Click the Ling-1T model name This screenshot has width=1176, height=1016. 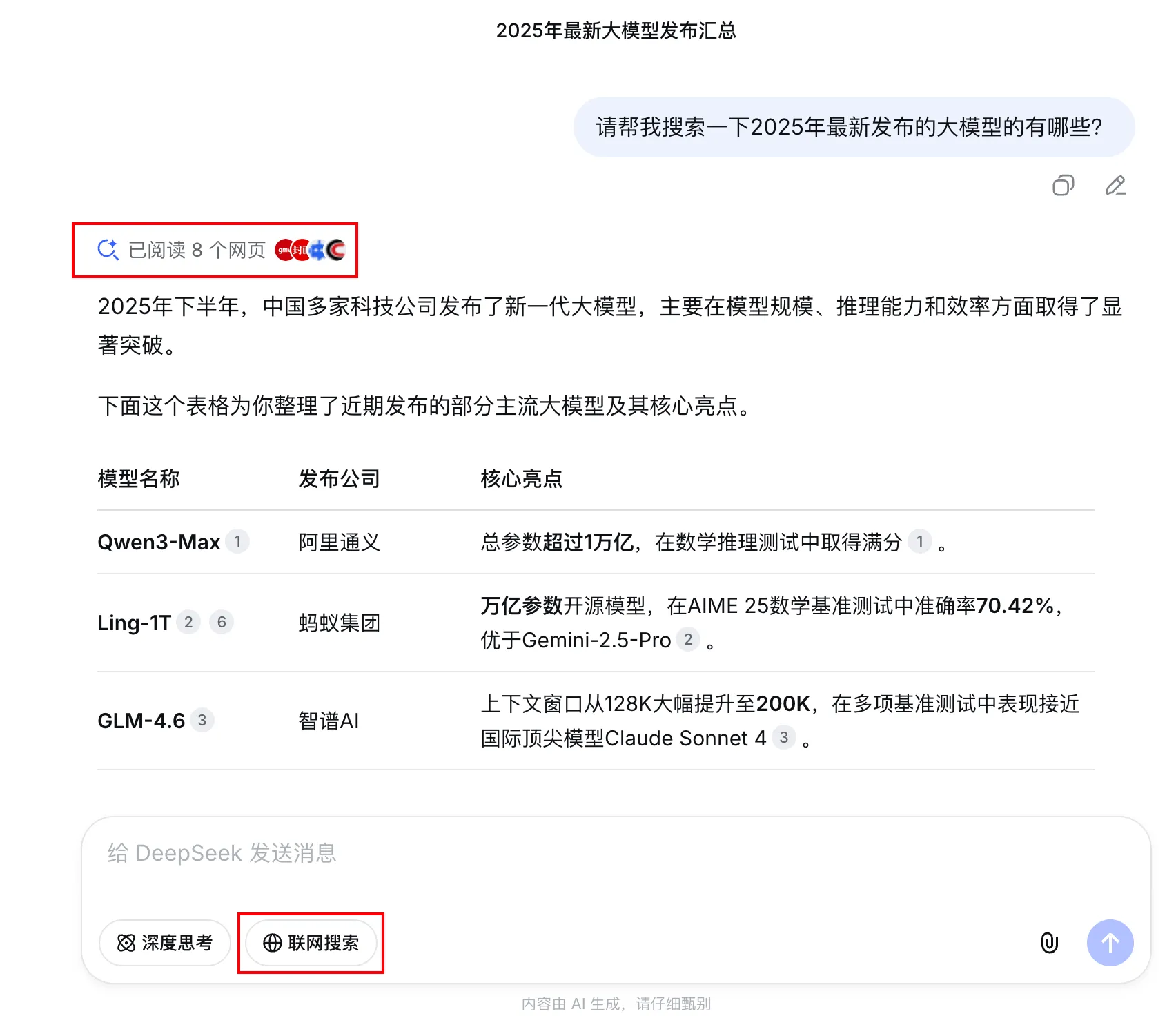click(x=134, y=623)
